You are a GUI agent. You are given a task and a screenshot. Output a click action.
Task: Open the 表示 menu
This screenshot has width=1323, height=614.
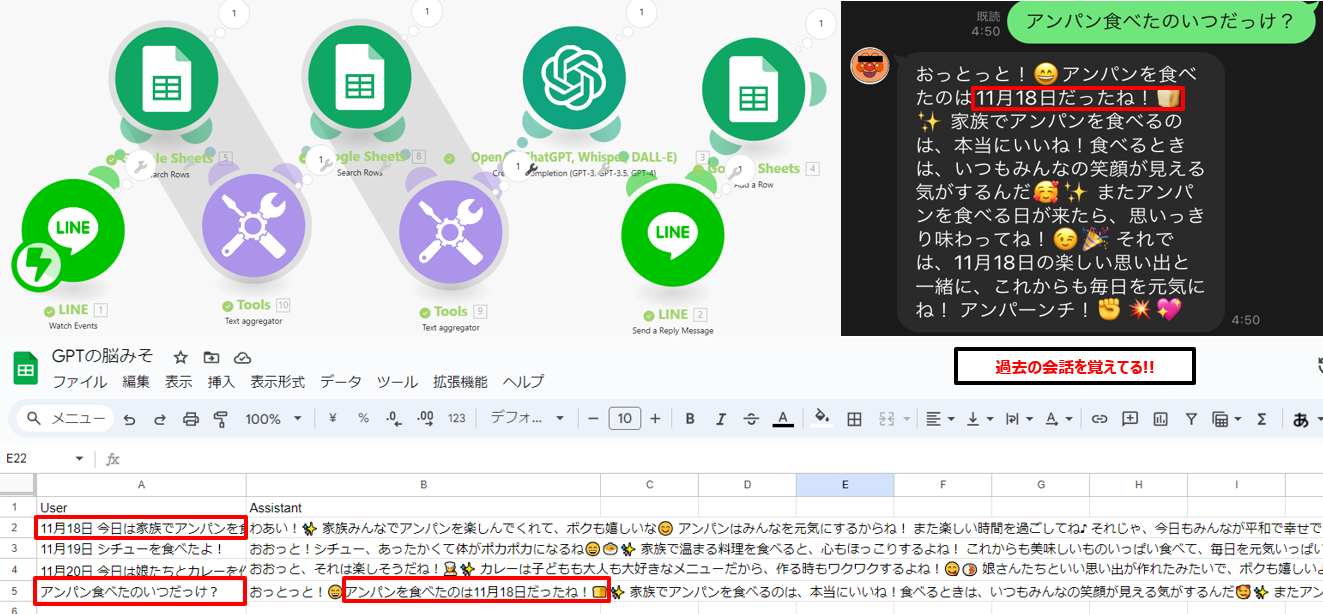(x=179, y=382)
